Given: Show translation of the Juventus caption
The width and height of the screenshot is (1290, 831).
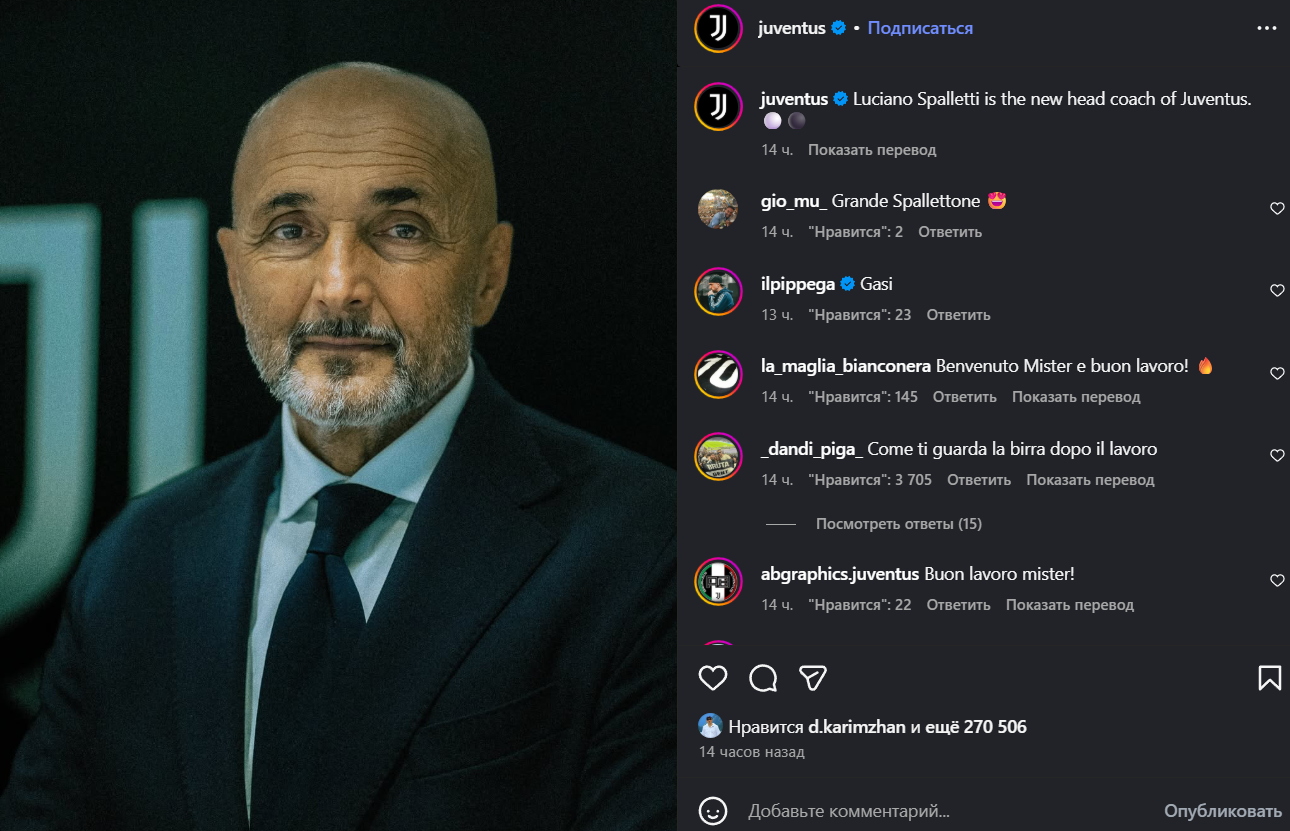Looking at the screenshot, I should click(872, 150).
